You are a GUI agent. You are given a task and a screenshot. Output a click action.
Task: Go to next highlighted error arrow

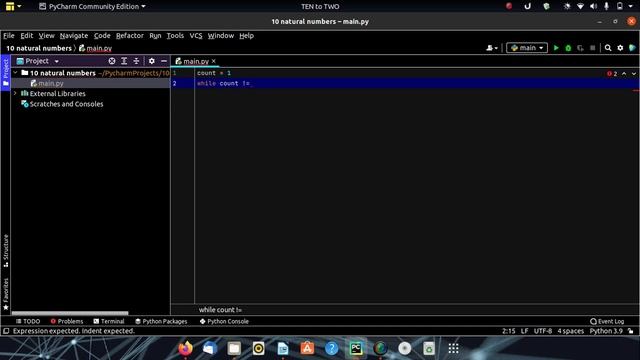click(634, 74)
